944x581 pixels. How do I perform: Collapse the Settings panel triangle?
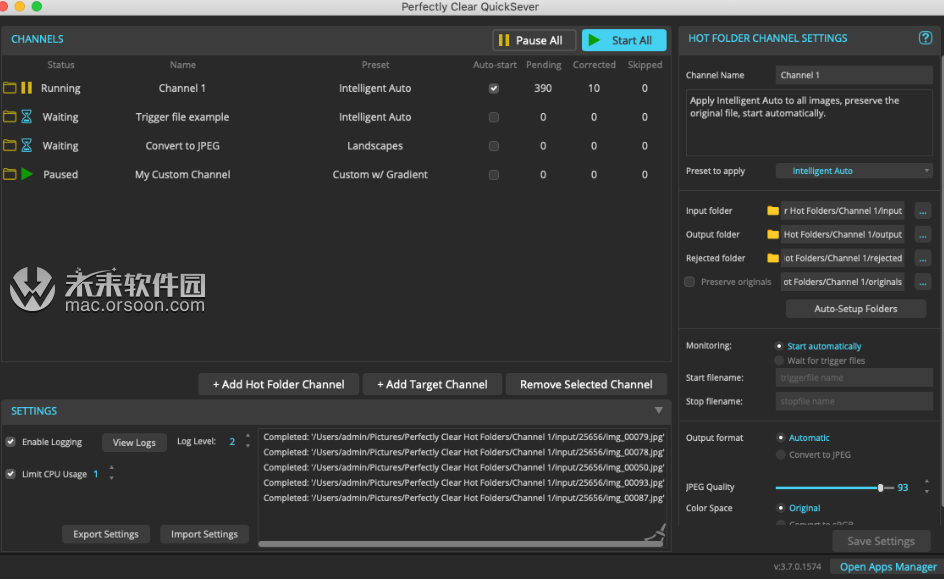point(659,411)
